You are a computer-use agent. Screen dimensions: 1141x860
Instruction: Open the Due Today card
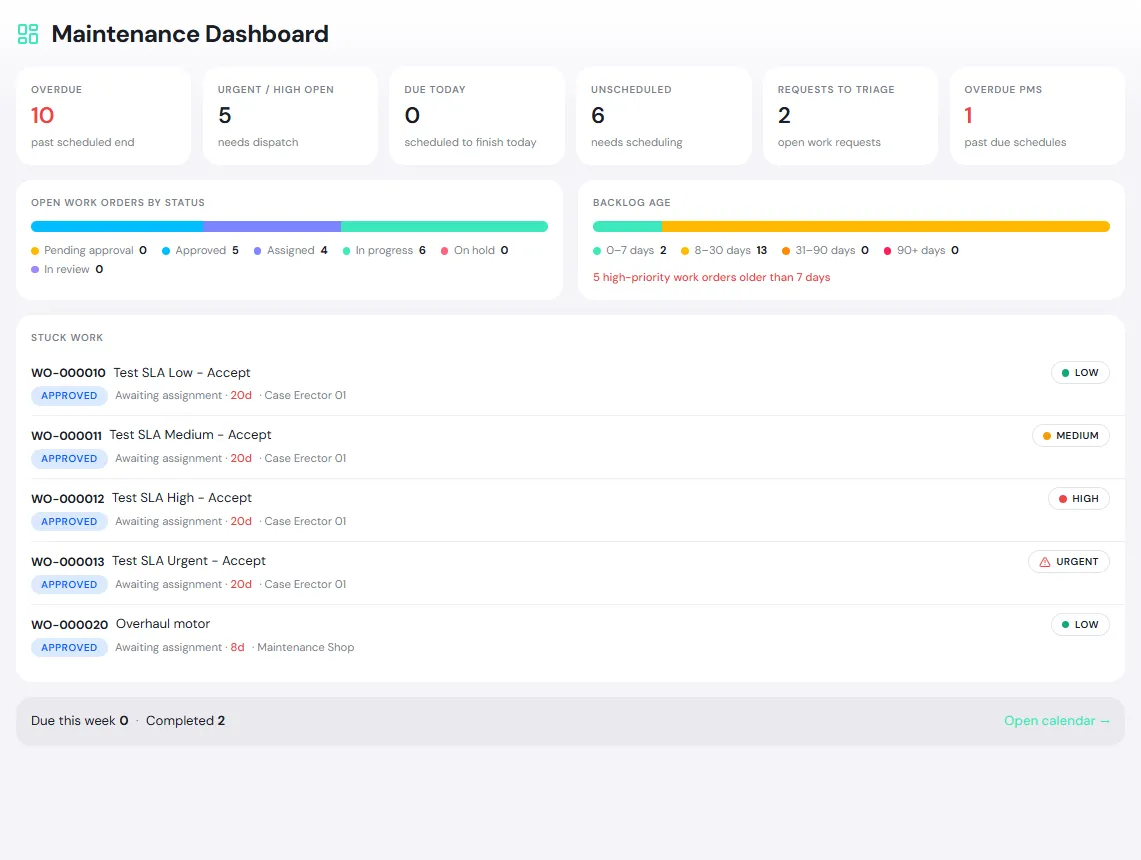coord(477,116)
